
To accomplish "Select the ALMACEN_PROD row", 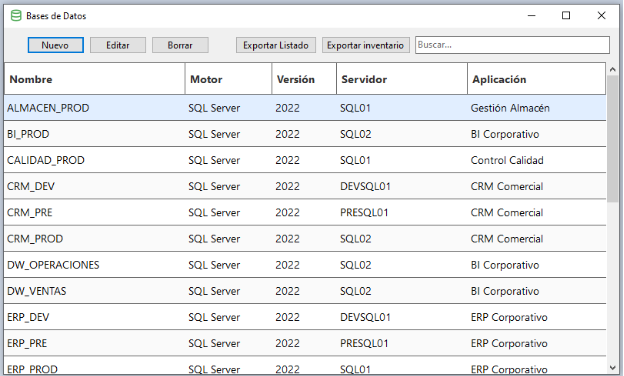I will click(x=305, y=108).
